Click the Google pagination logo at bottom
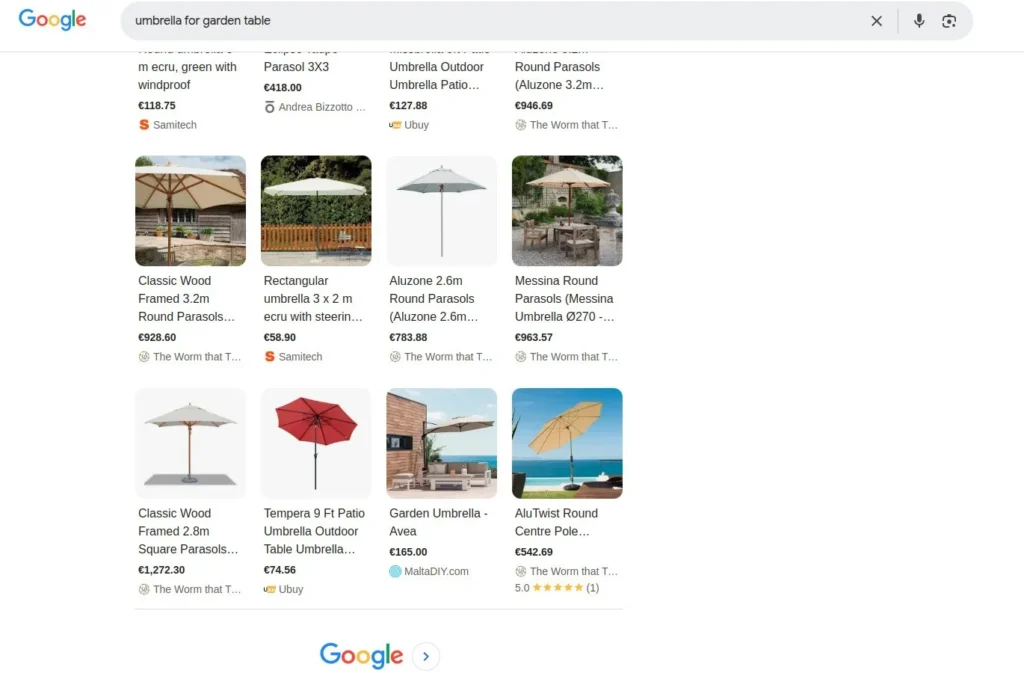This screenshot has height=673, width=1024. pyautogui.click(x=361, y=656)
